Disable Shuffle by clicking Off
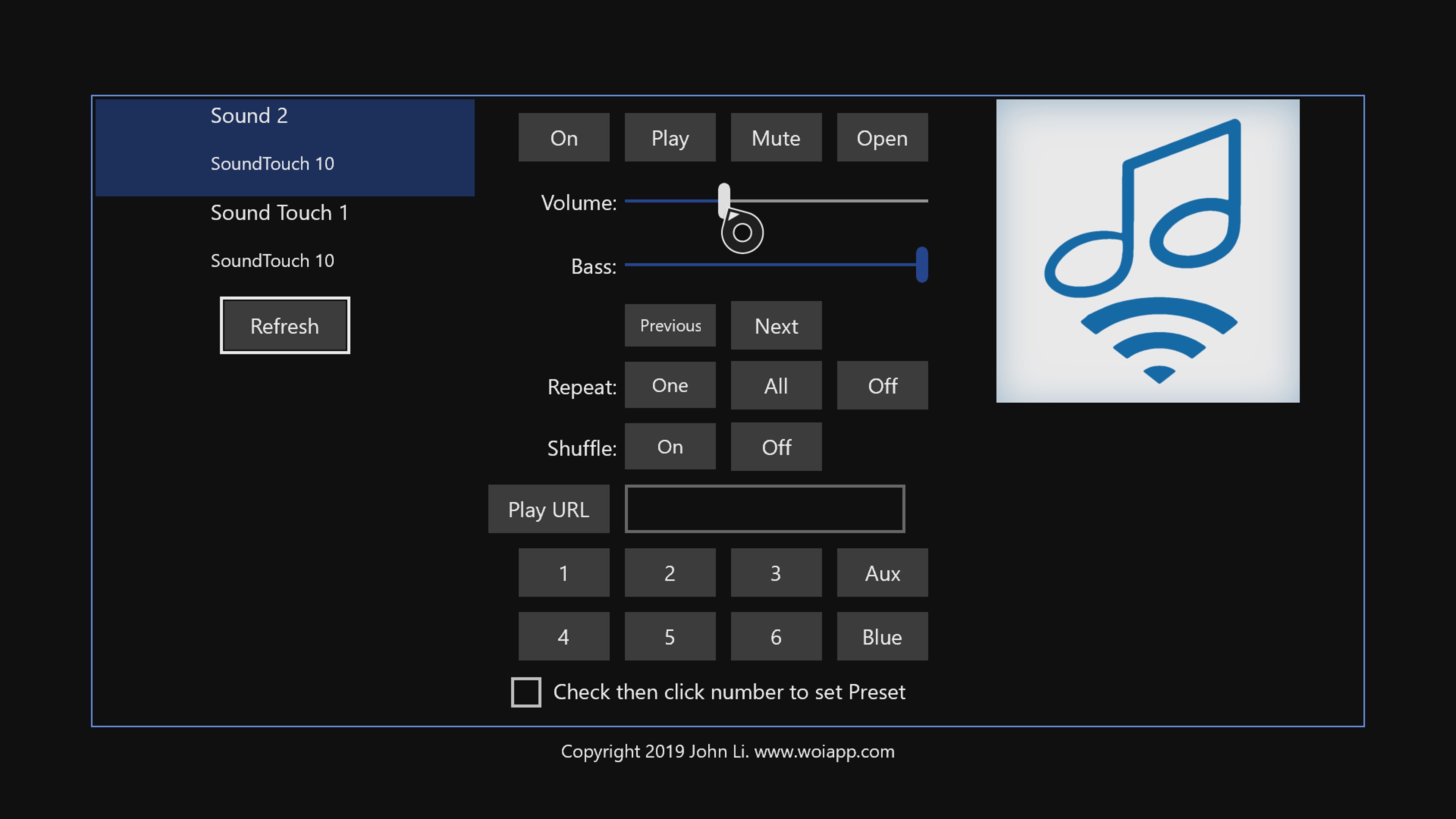The width and height of the screenshot is (1456, 819). (x=775, y=447)
